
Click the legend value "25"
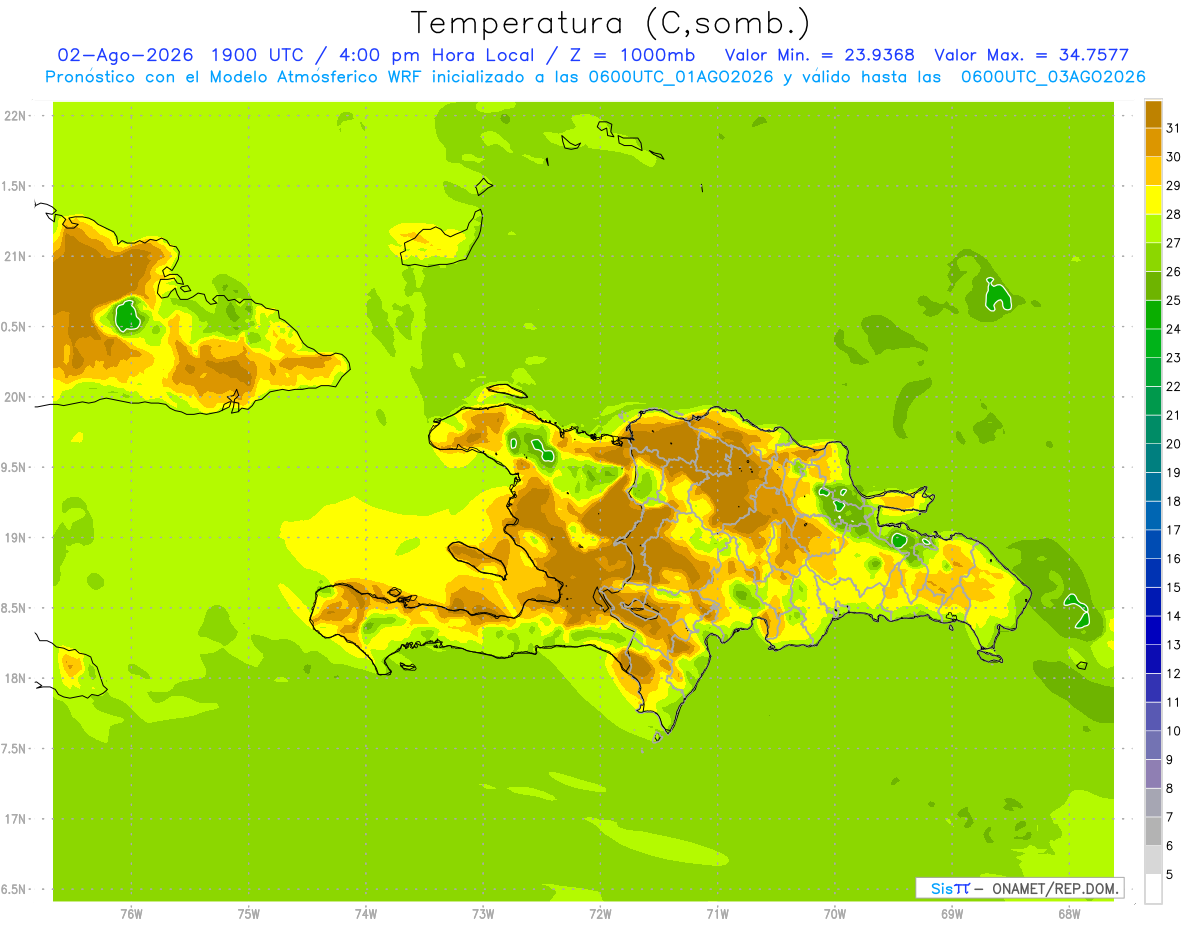1173,300
